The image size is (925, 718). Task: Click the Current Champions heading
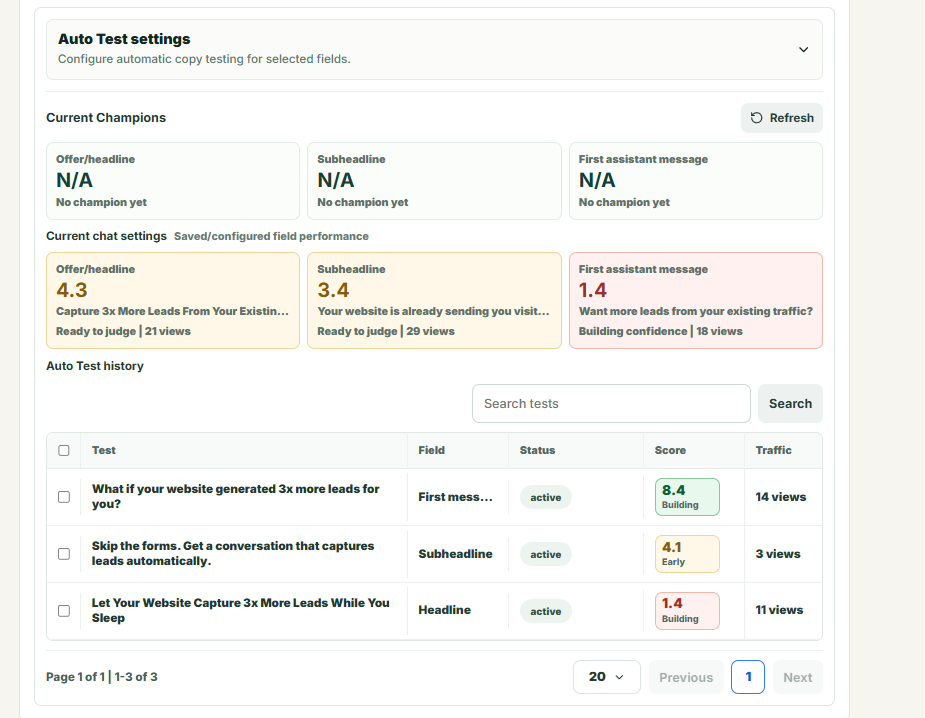106,117
